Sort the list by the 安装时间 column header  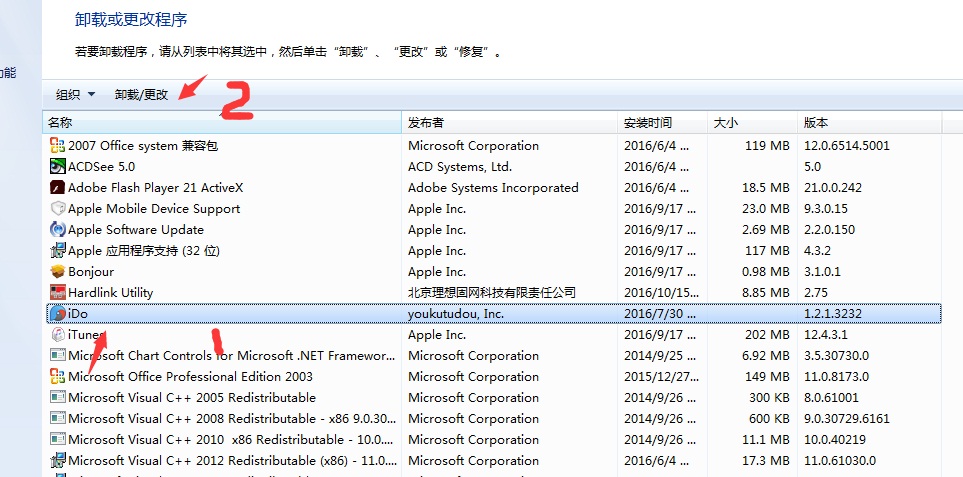pos(663,123)
